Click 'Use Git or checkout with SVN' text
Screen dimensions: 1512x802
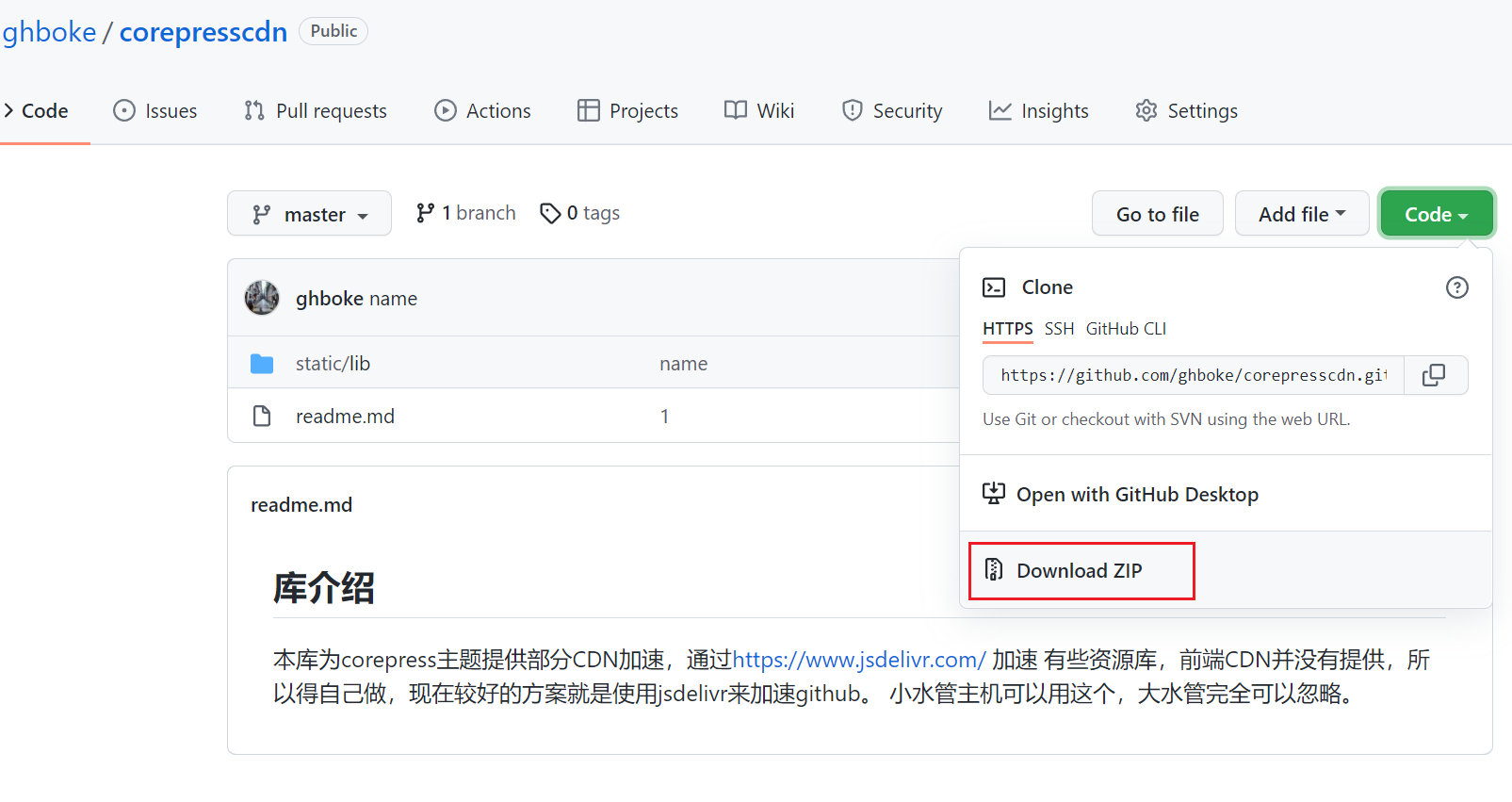pyautogui.click(x=1166, y=419)
